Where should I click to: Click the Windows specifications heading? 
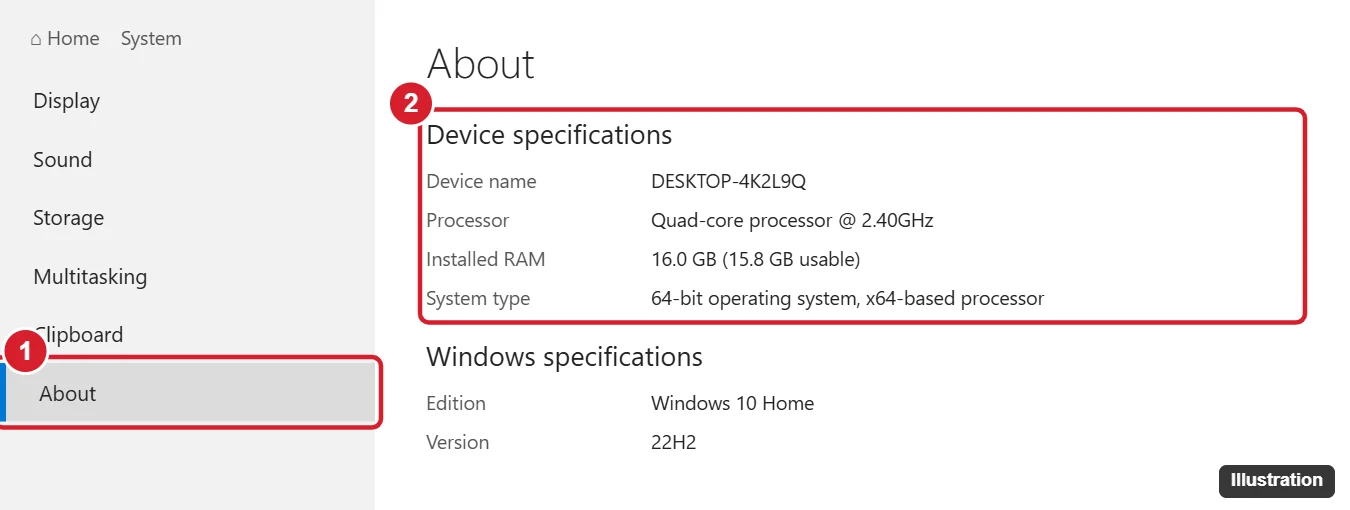(x=565, y=357)
